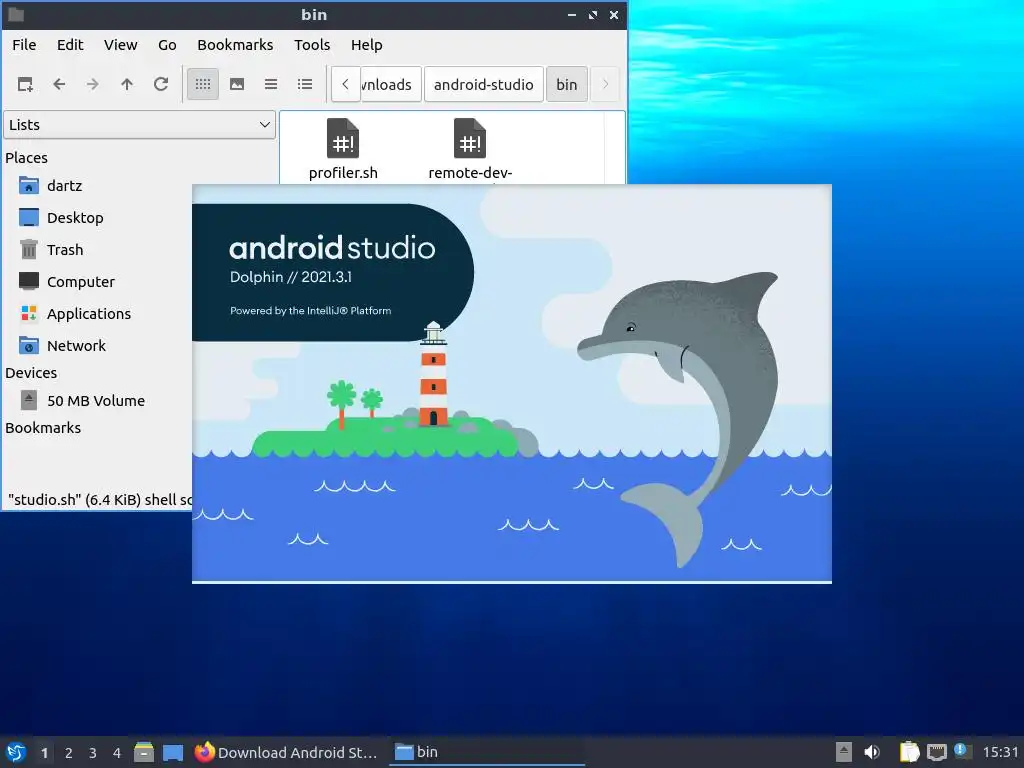Image resolution: width=1024 pixels, height=768 pixels.
Task: Switch to workspace 2
Action: tap(69, 753)
